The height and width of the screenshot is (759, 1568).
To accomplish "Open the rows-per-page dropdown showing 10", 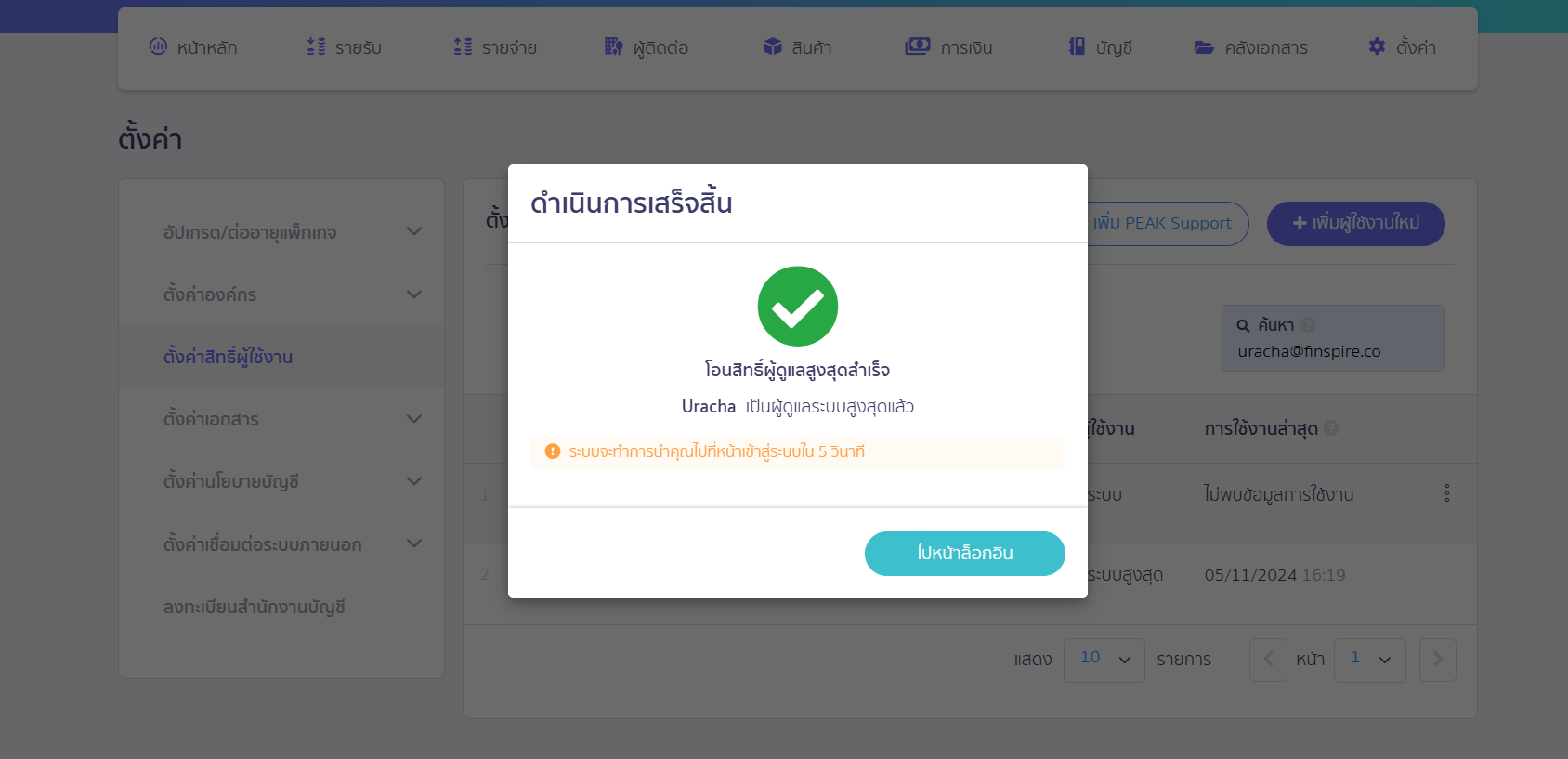I will (x=1104, y=660).
